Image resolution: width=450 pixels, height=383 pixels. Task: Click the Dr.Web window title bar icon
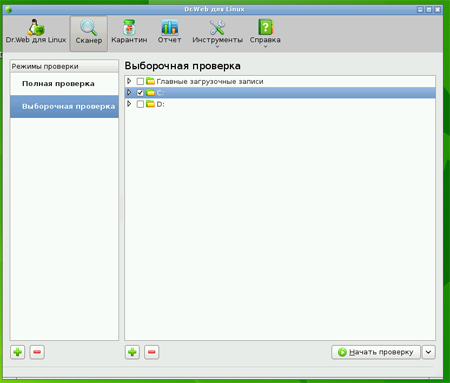tap(9, 9)
